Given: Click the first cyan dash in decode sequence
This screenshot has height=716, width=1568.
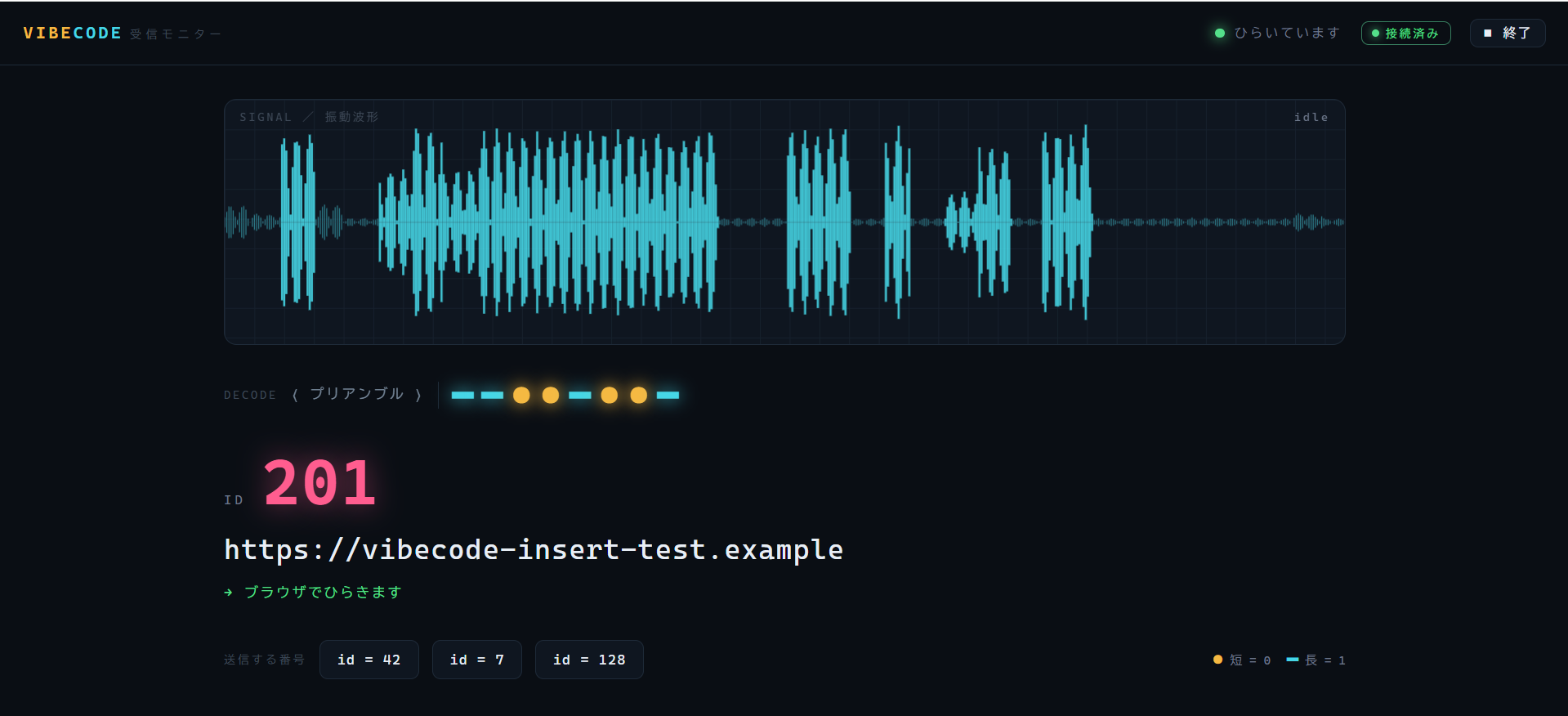Looking at the screenshot, I should pyautogui.click(x=462, y=395).
